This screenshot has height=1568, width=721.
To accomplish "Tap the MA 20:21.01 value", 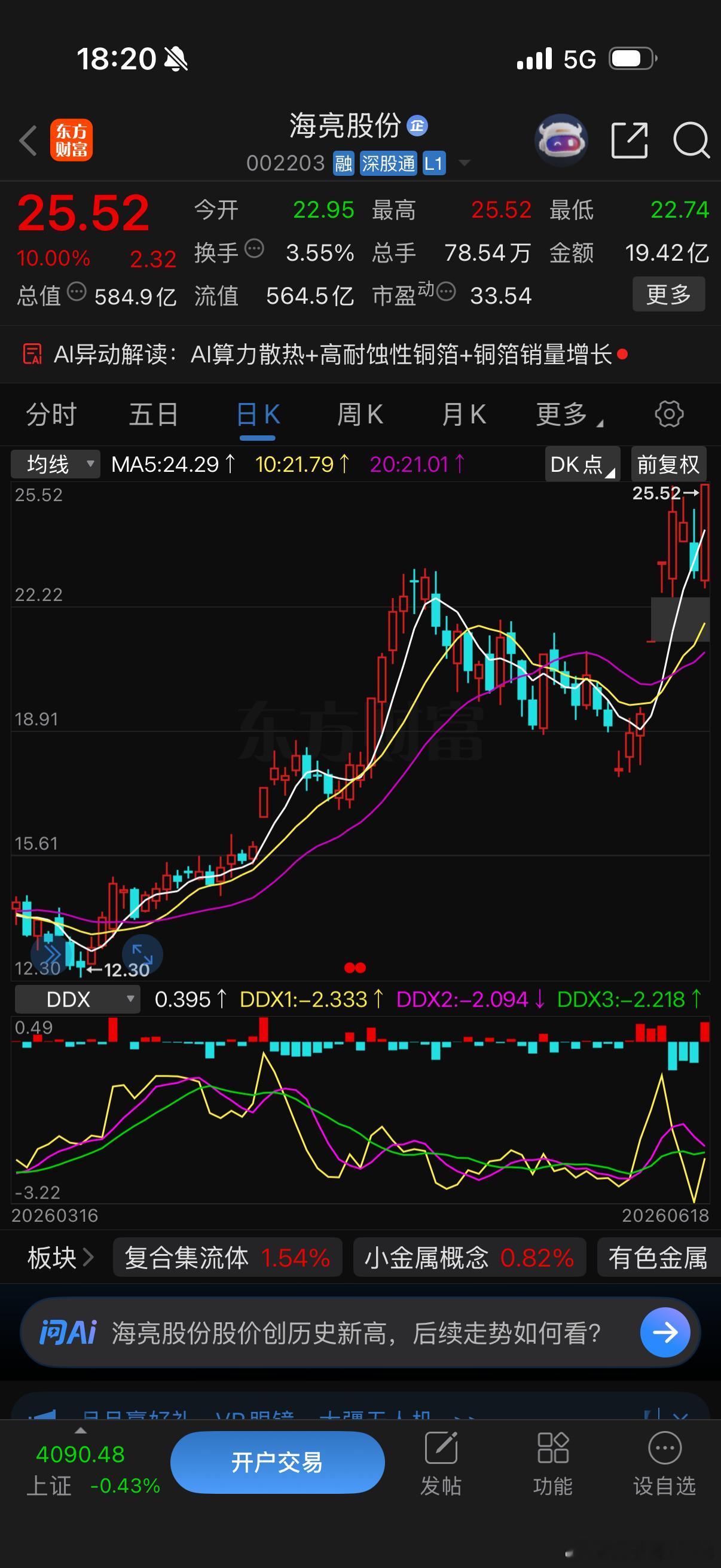I will click(417, 465).
